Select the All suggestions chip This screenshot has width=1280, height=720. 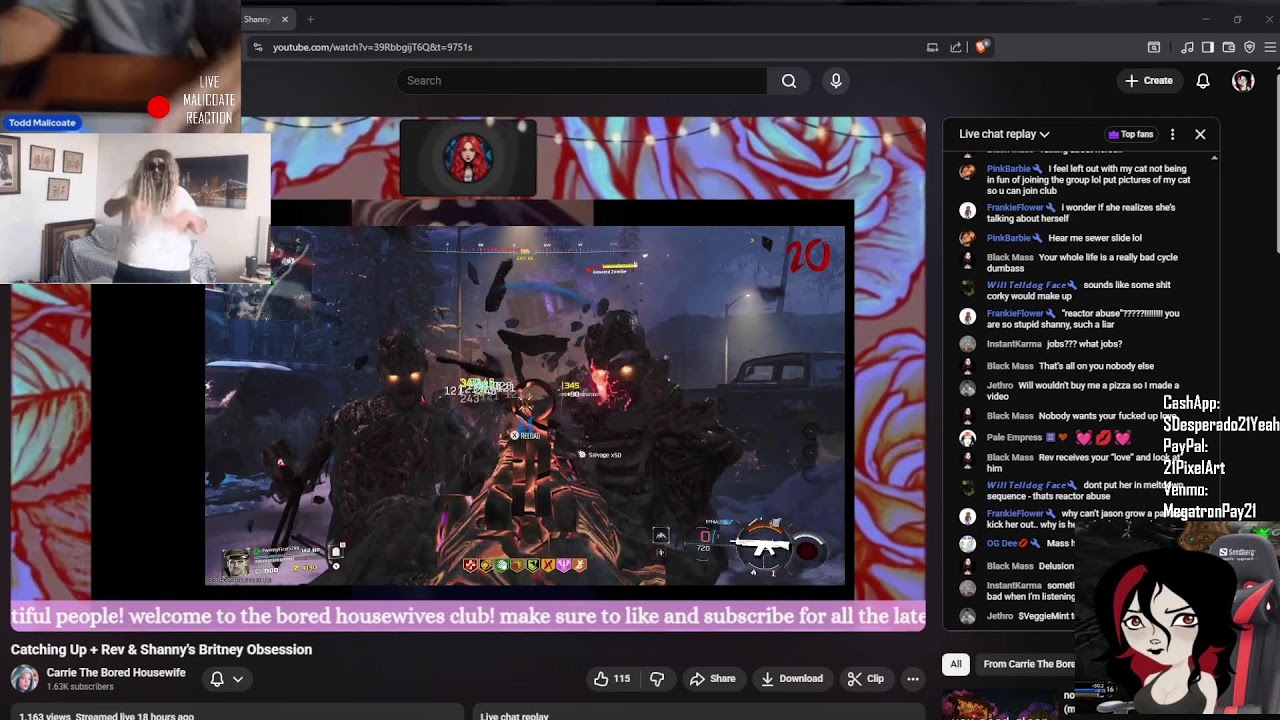click(956, 664)
